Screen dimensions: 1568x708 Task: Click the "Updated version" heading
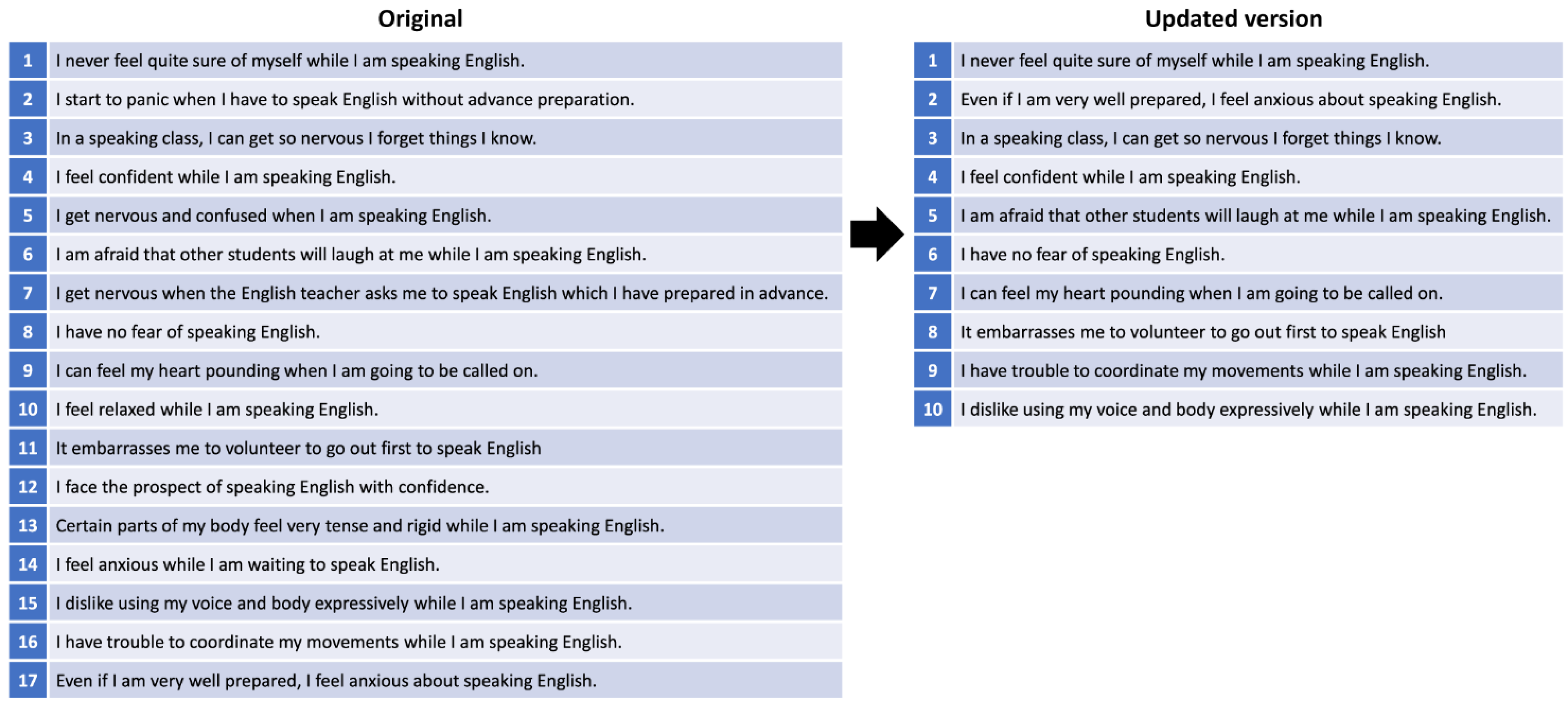[x=1233, y=19]
